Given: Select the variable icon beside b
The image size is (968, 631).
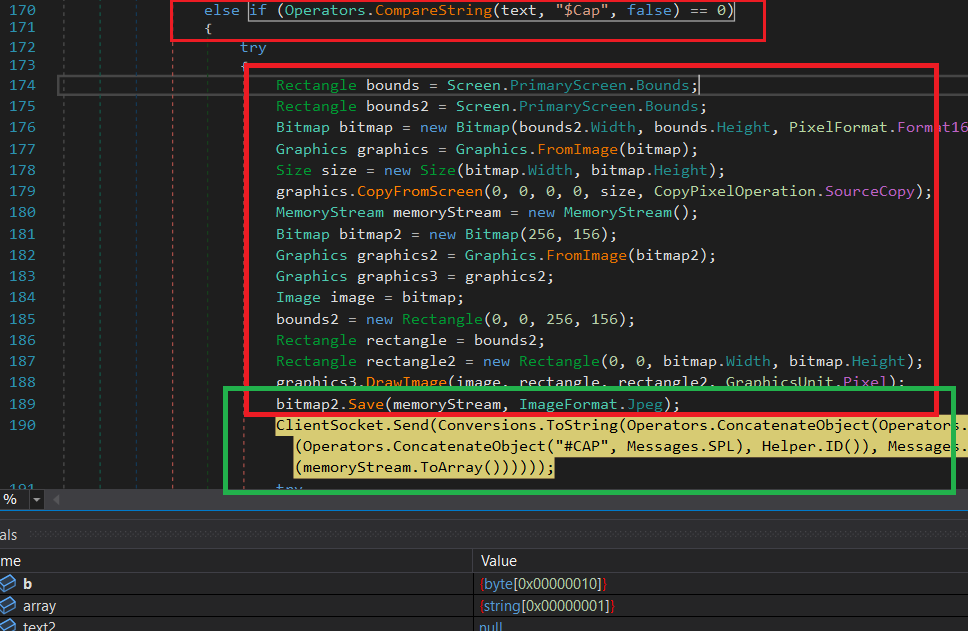Looking at the screenshot, I should (x=8, y=583).
